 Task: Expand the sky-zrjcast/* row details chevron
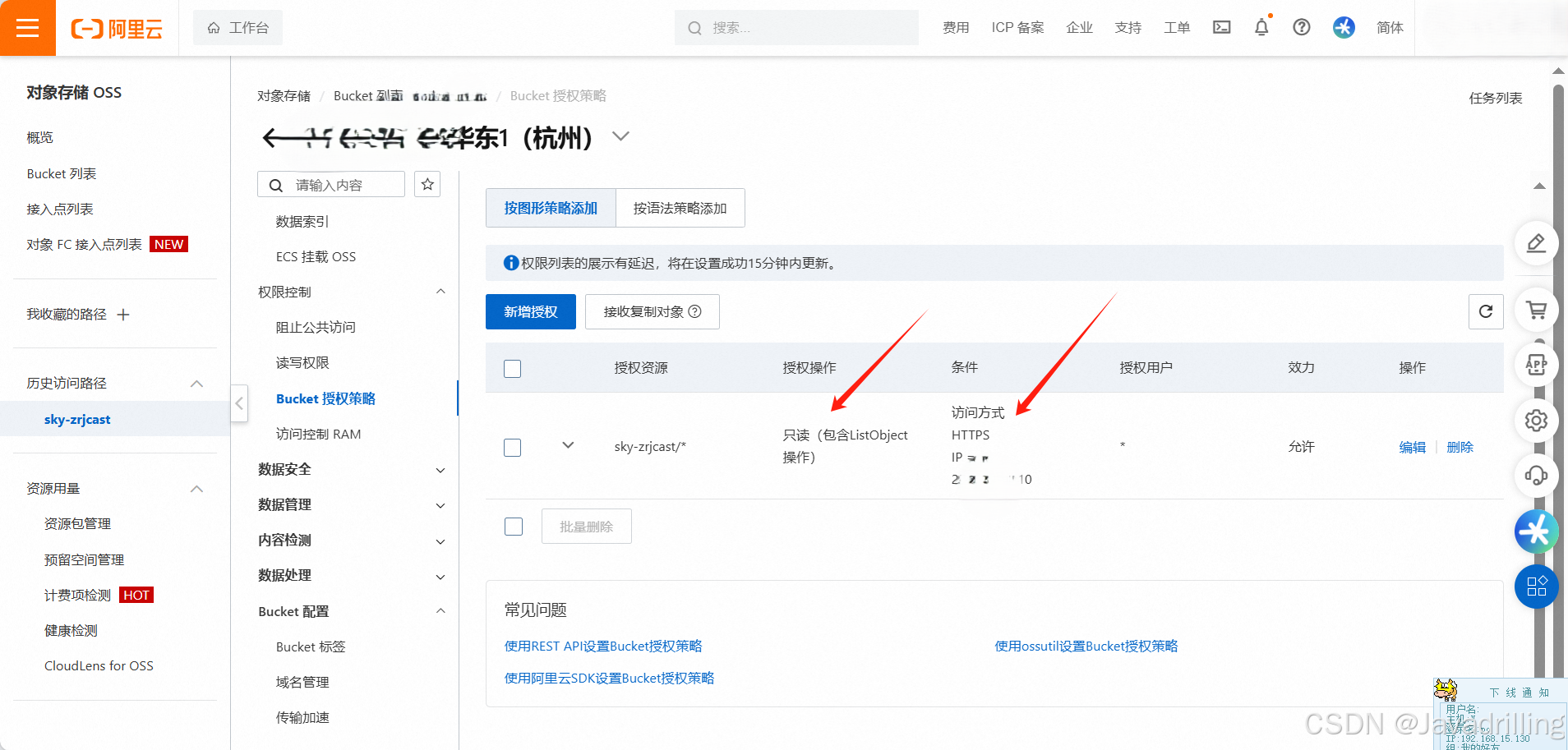click(568, 445)
